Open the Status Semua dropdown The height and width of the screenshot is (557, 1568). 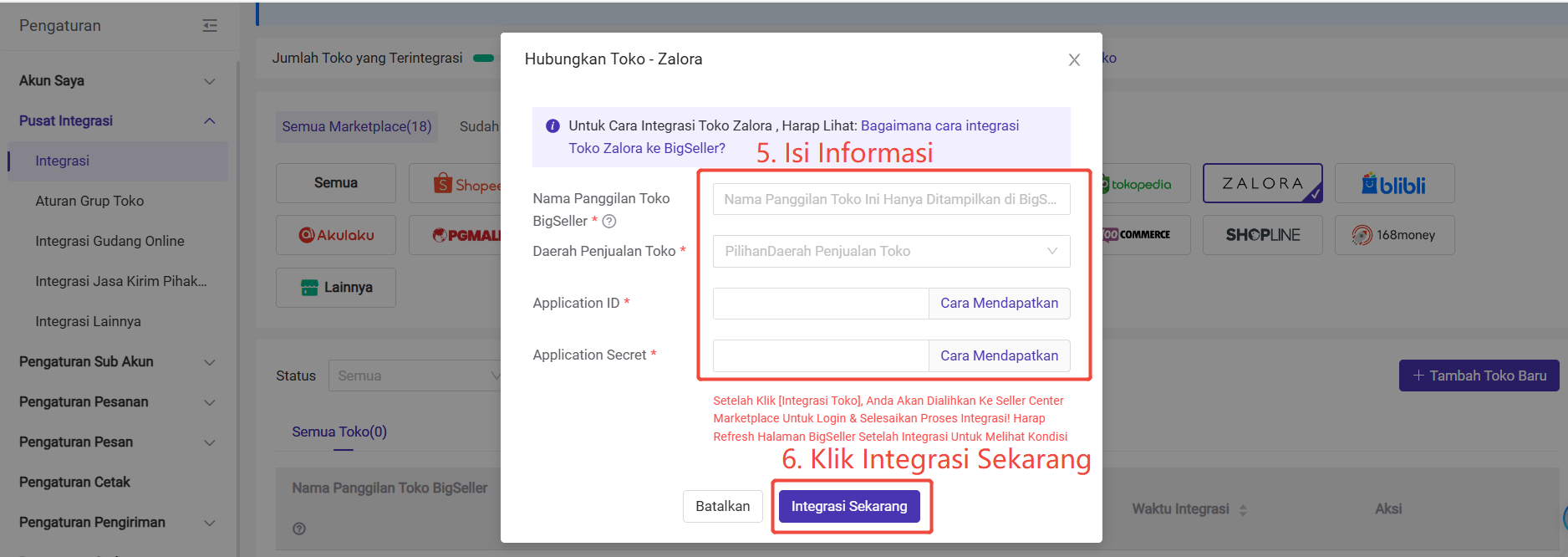415,376
